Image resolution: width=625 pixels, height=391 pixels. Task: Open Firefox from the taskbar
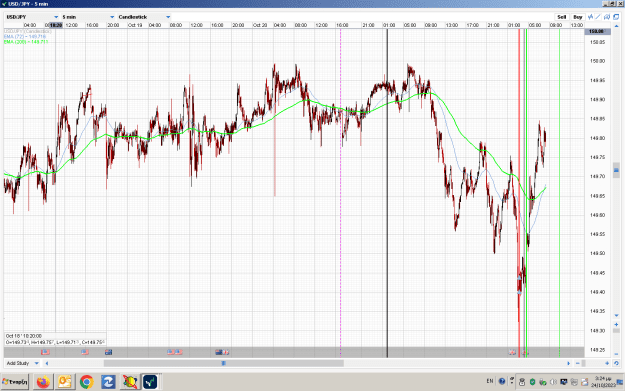click(43, 382)
